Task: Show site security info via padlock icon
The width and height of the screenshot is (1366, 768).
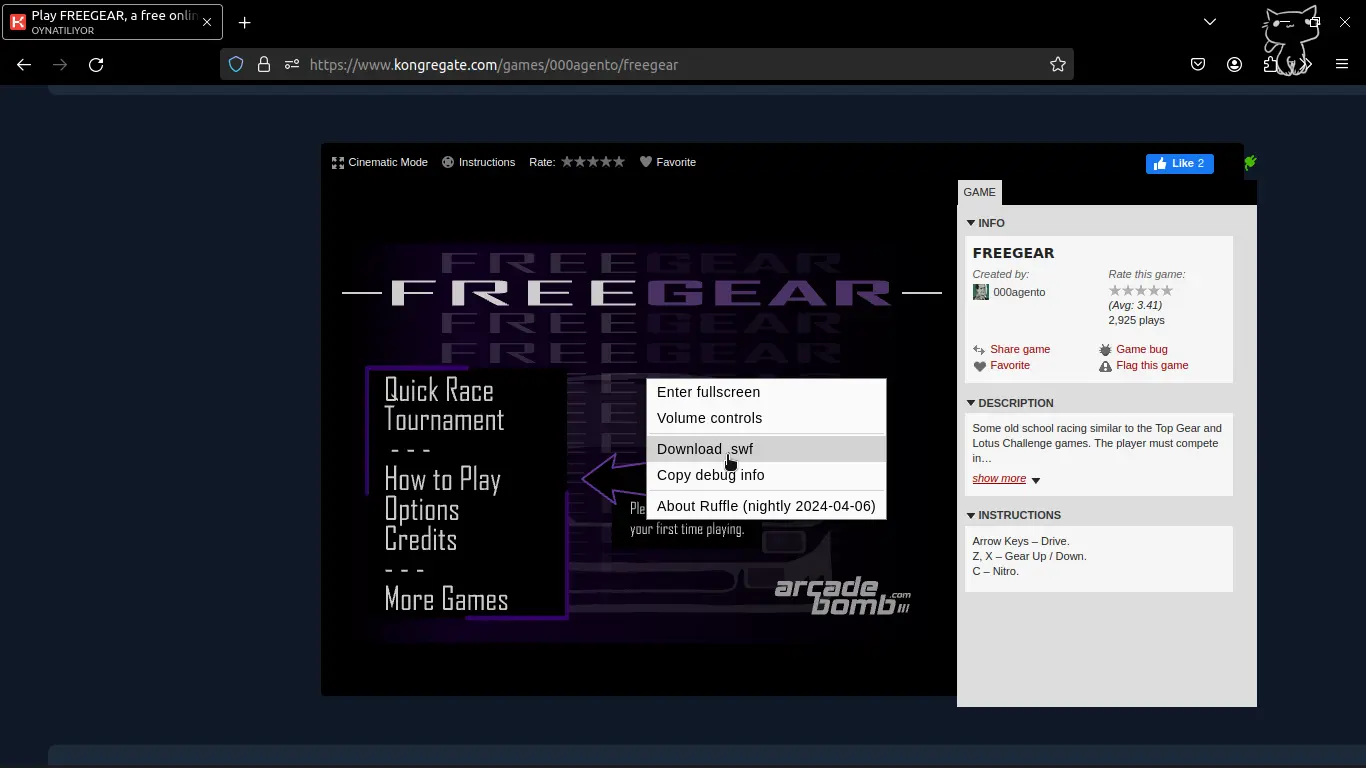Action: pyautogui.click(x=264, y=65)
